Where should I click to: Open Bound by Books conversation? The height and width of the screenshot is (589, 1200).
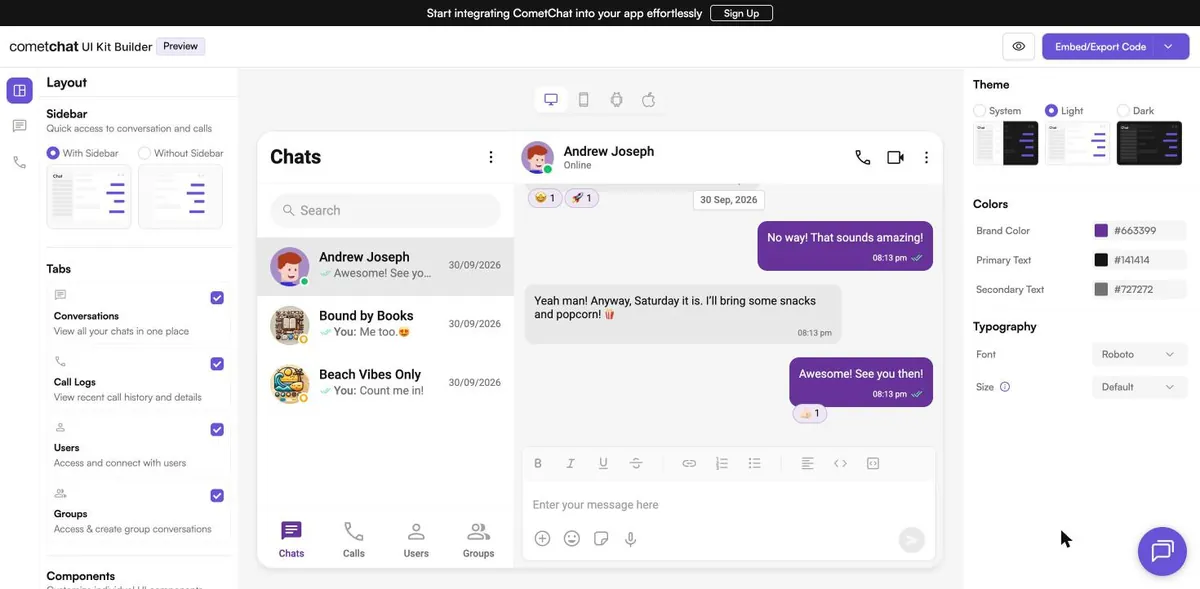click(385, 324)
